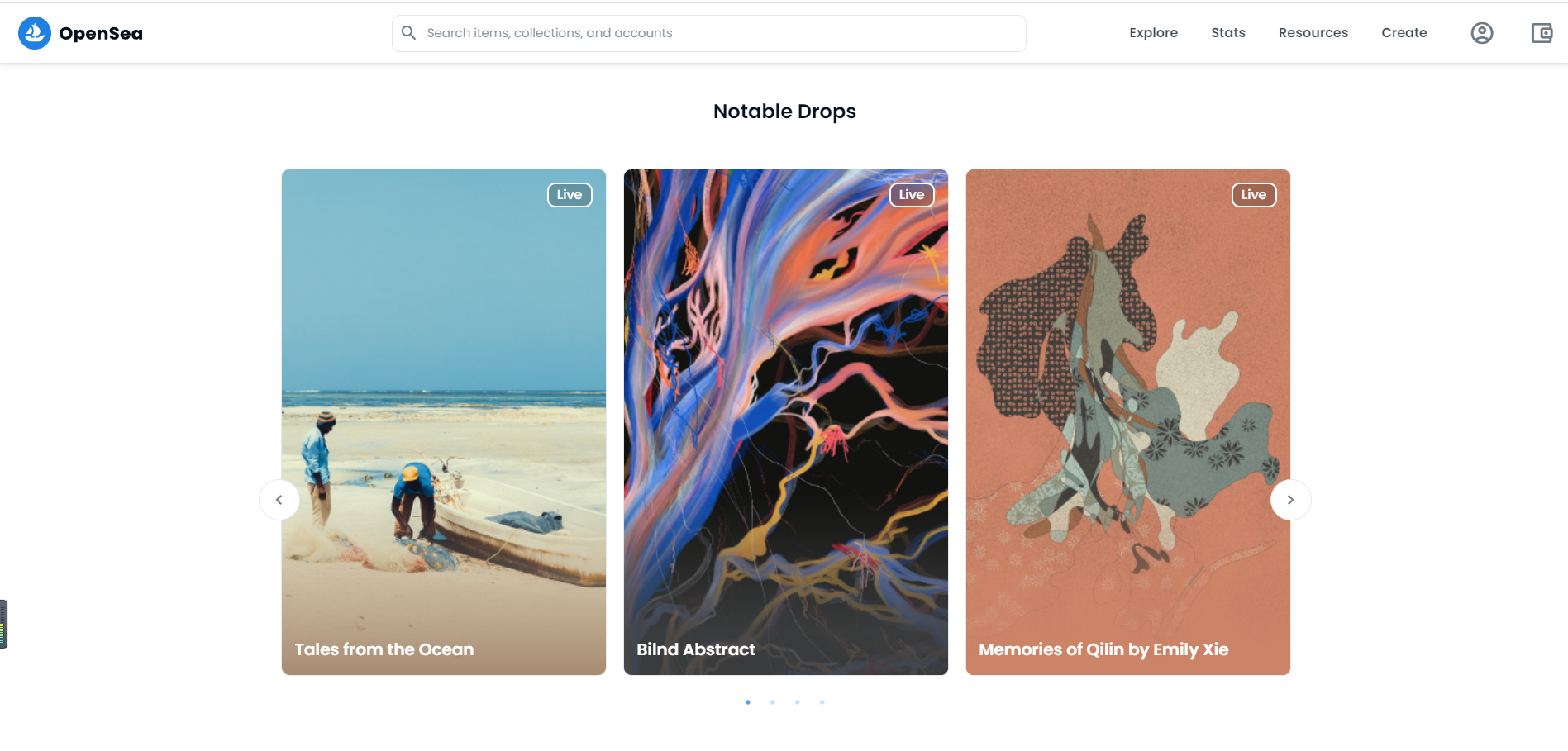Expand the Resources menu
The image size is (1568, 751).
tap(1313, 33)
